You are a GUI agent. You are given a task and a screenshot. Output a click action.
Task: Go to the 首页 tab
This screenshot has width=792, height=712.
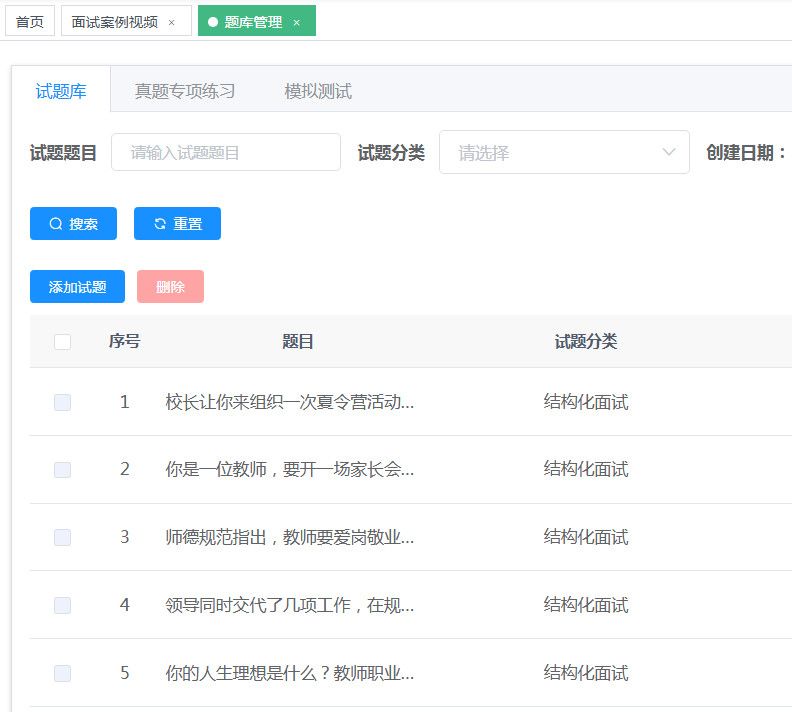30,22
